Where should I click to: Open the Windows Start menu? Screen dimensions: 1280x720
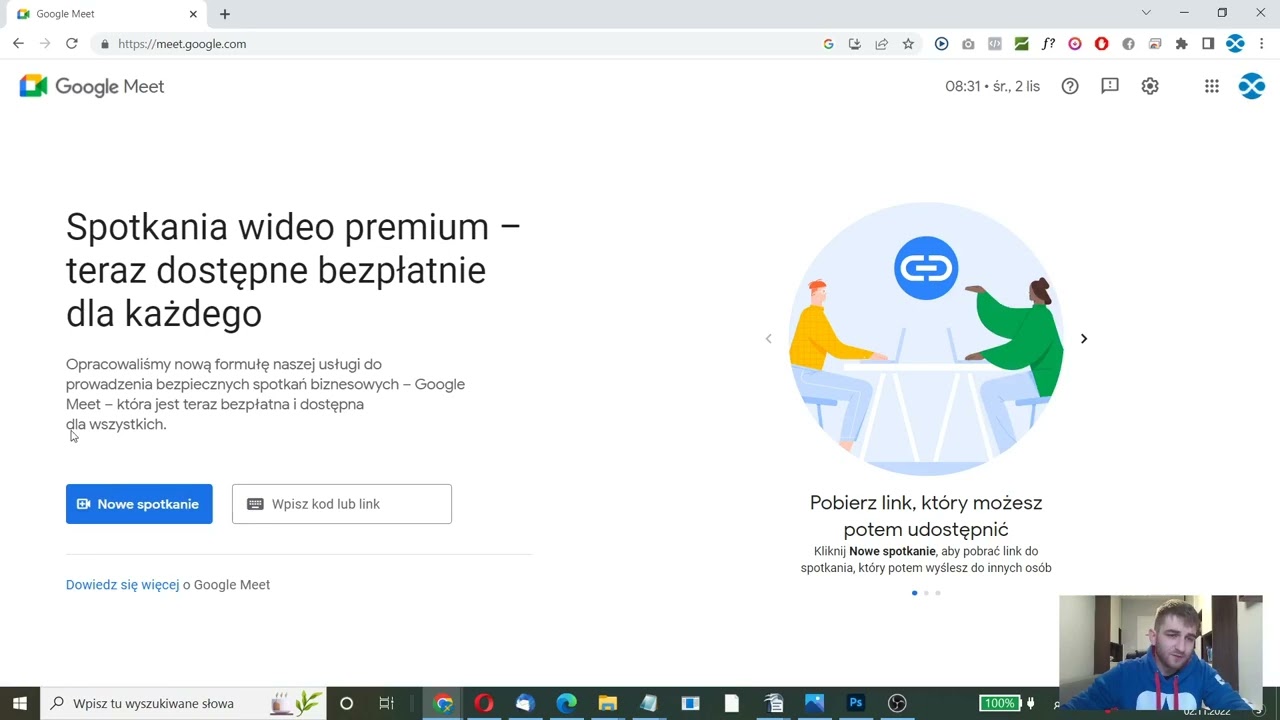[20, 703]
